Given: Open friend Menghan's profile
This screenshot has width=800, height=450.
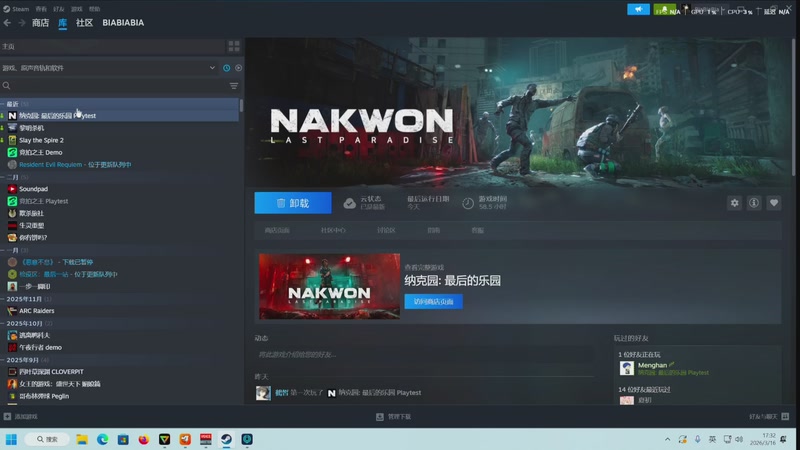Looking at the screenshot, I should coord(653,365).
